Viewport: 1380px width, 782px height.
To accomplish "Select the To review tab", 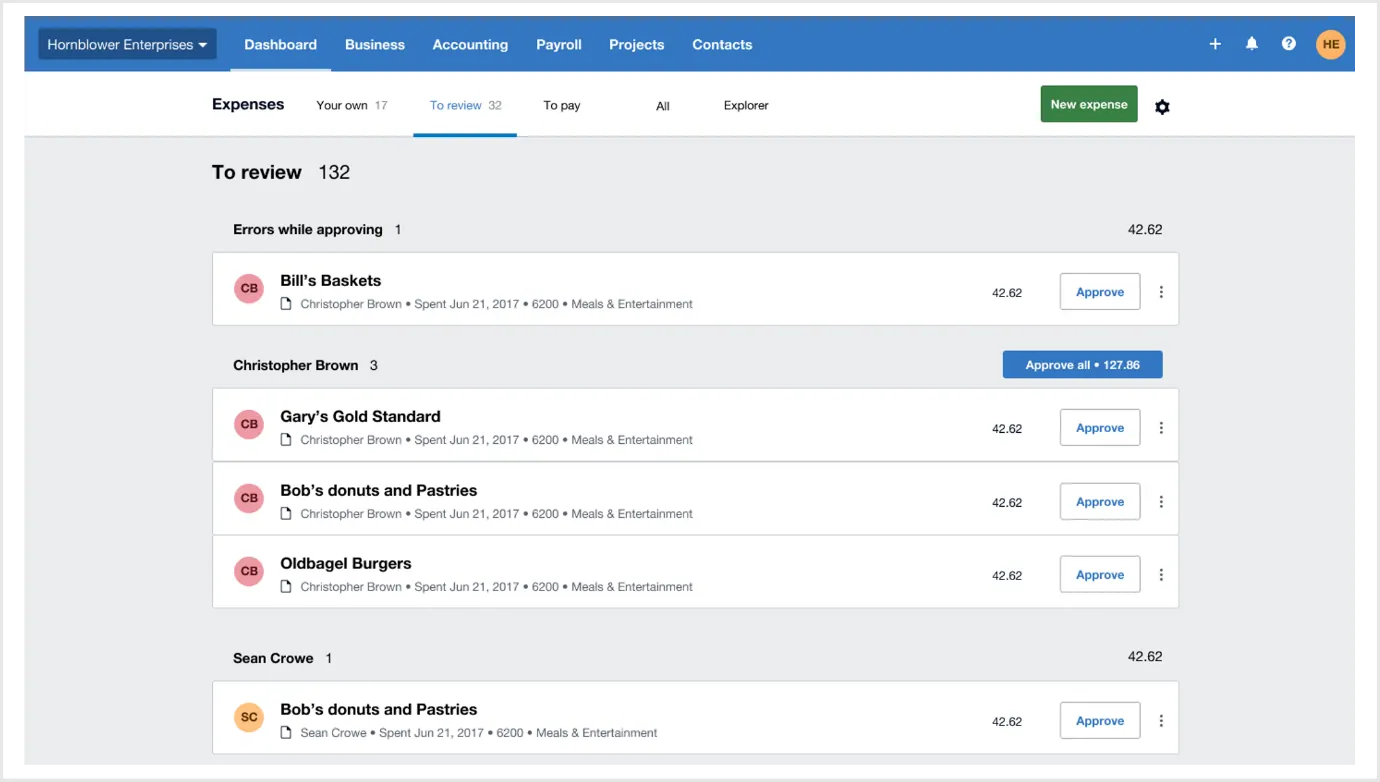I will click(466, 105).
